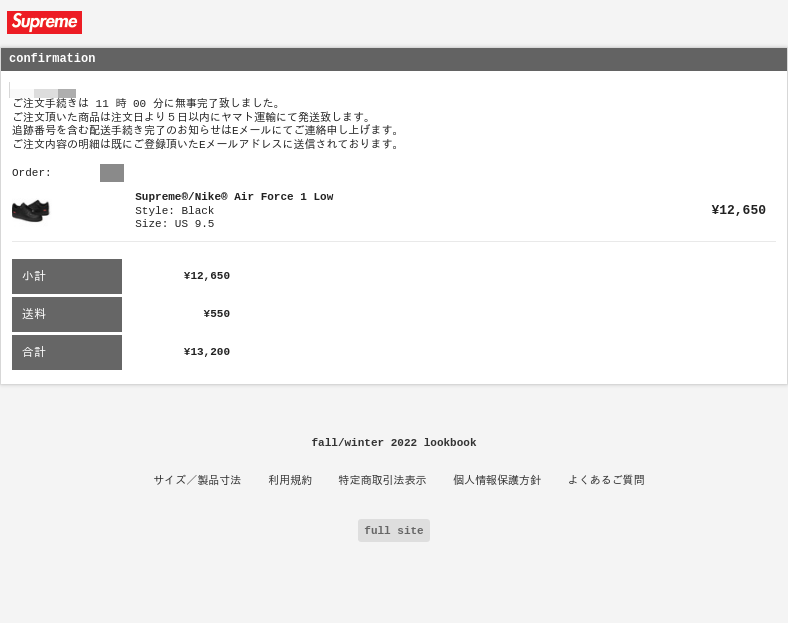Image resolution: width=788 pixels, height=623 pixels.
Task: Open the サイズ／製品寸法 link
Action: click(x=197, y=480)
